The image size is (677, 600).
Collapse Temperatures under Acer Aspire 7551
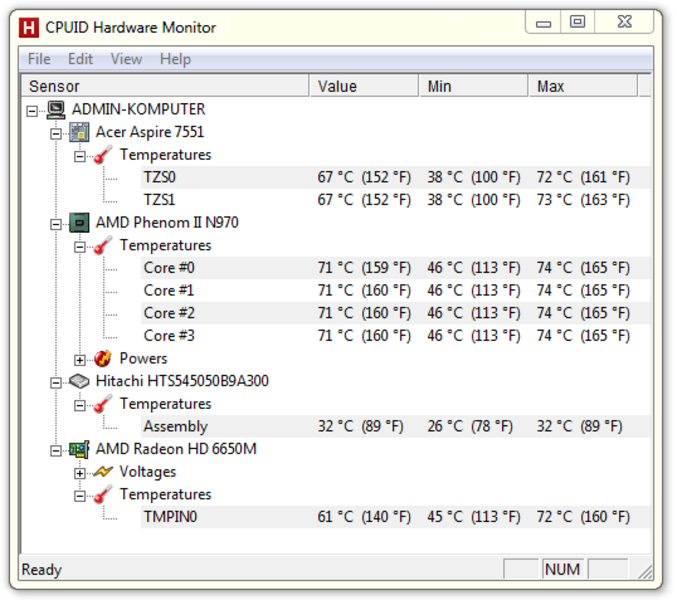click(80, 156)
